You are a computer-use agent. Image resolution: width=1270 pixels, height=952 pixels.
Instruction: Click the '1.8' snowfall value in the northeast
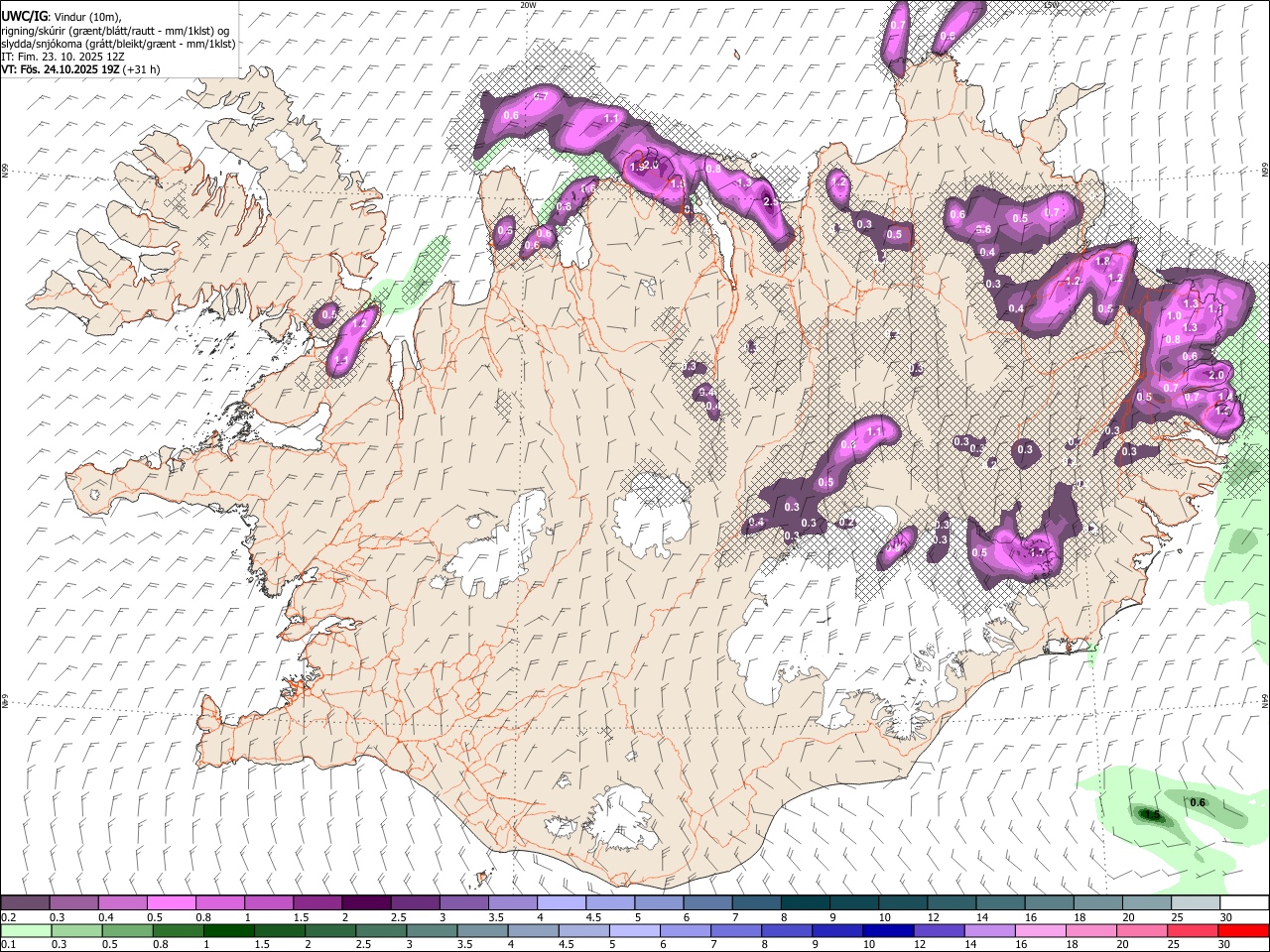(1102, 262)
